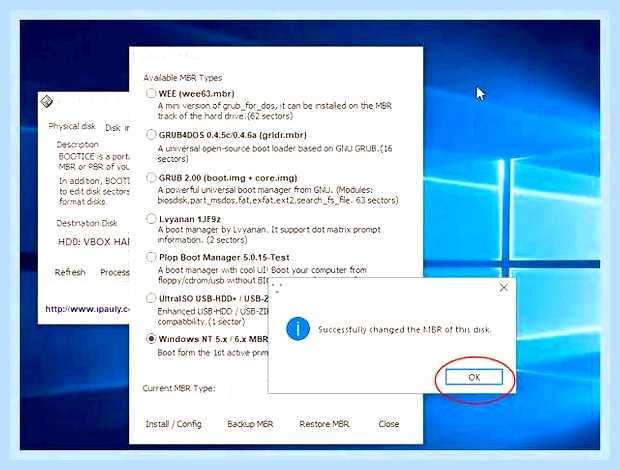Choose the Lvyanan 1JF9z radio option
620x470 pixels.
pos(151,219)
